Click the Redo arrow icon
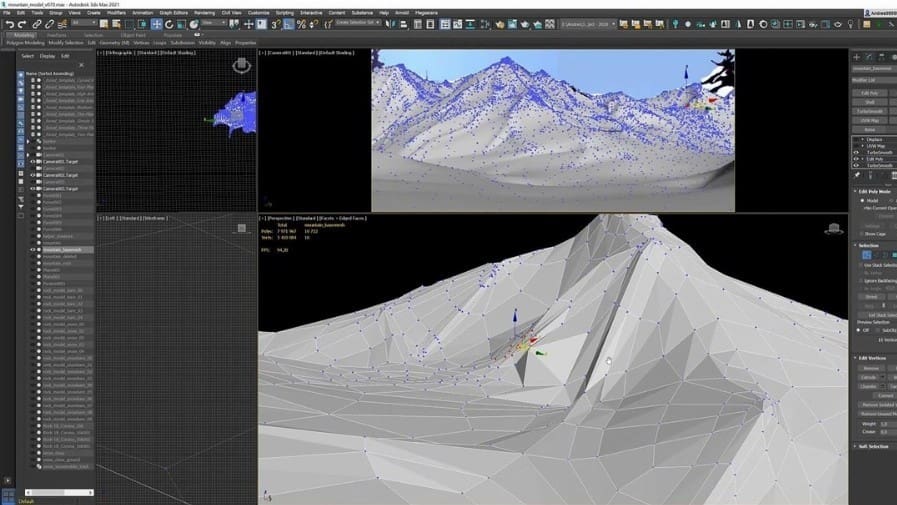Screen dimensions: 897x505 (x=22, y=24)
